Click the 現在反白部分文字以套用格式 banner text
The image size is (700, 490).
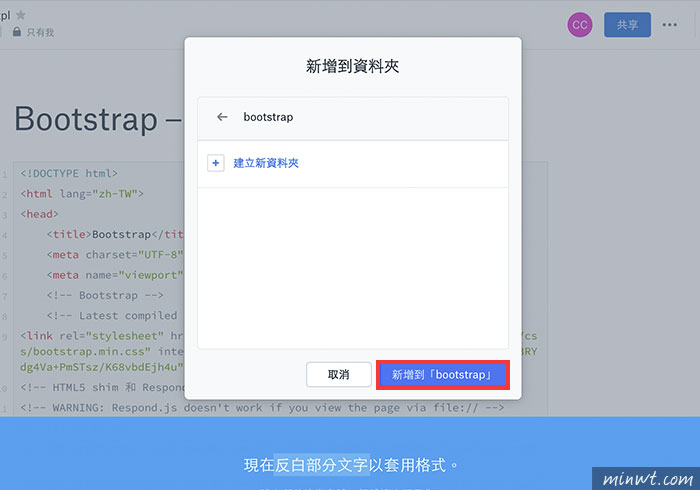pyautogui.click(x=350, y=465)
